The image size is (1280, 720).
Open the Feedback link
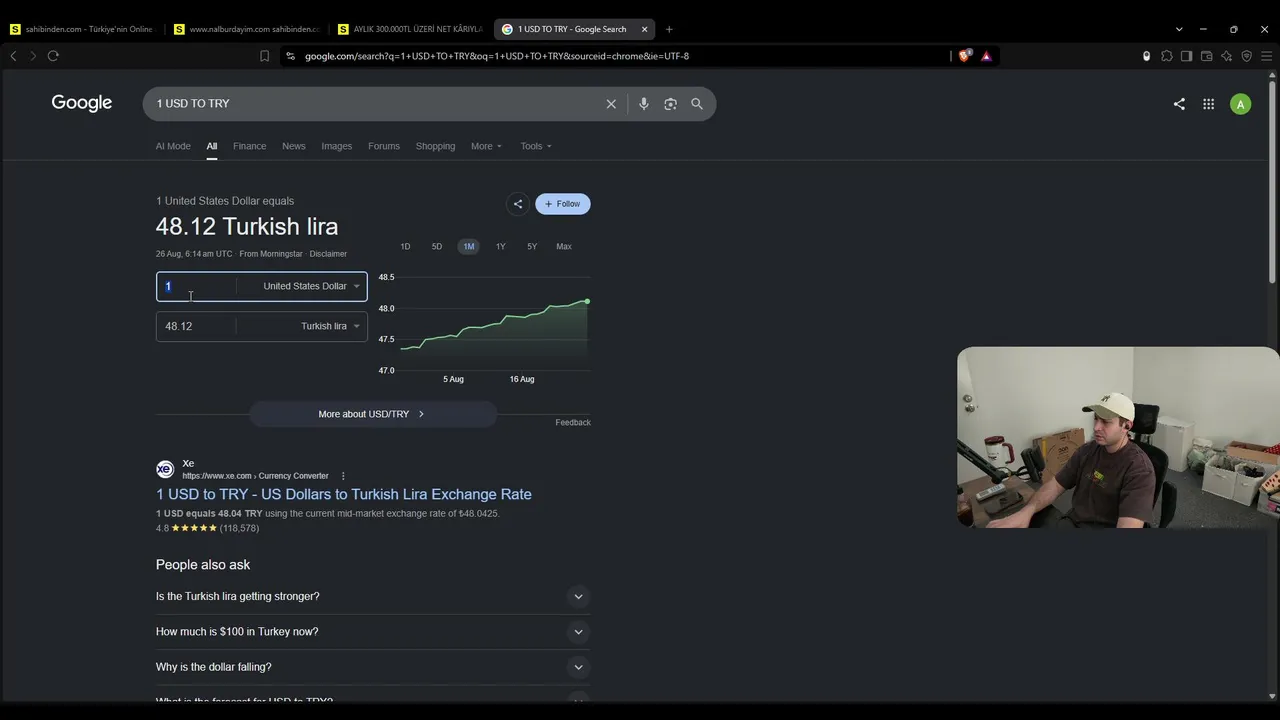click(573, 423)
